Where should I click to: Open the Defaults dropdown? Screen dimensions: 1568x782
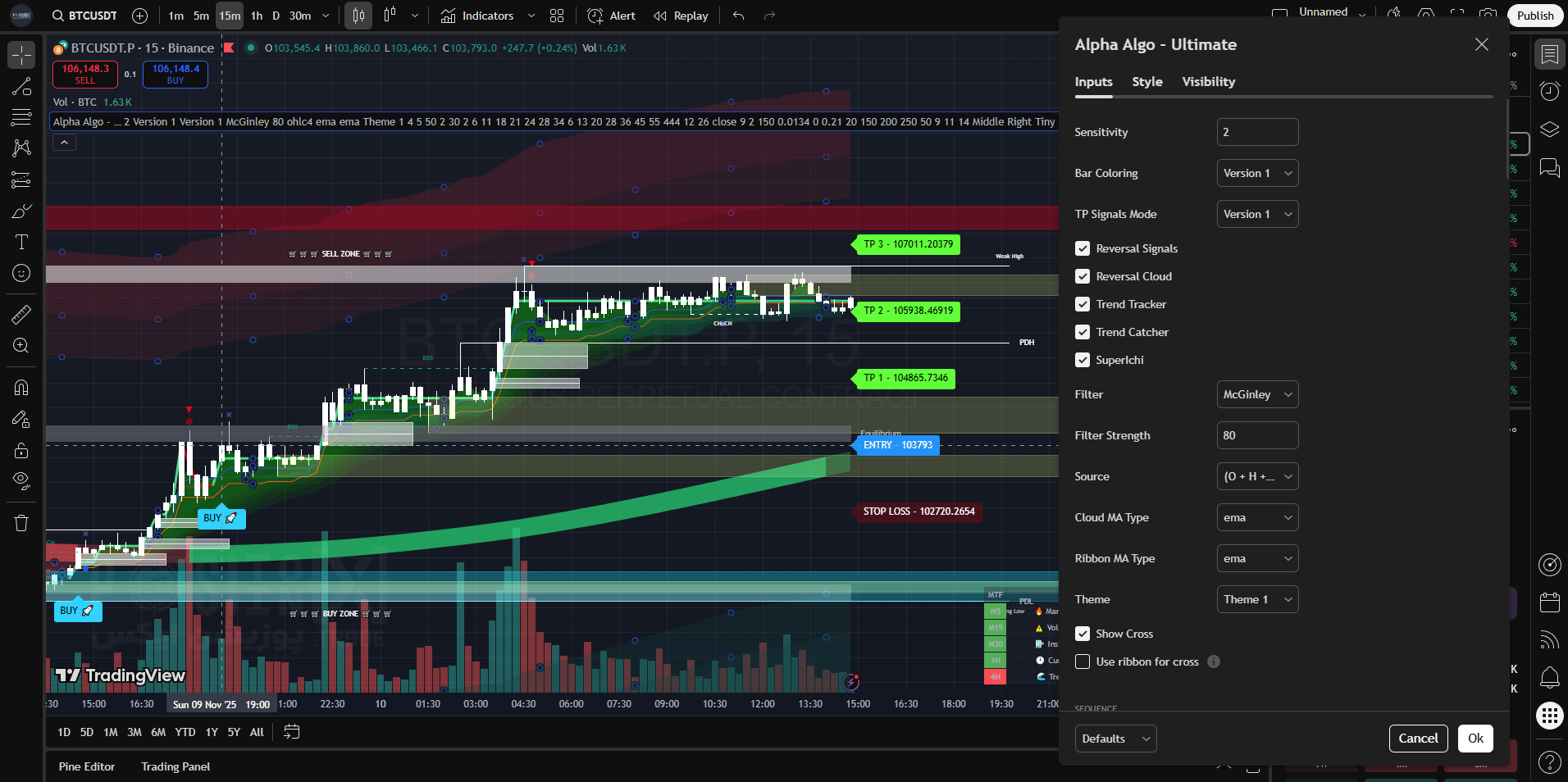[x=1115, y=739]
